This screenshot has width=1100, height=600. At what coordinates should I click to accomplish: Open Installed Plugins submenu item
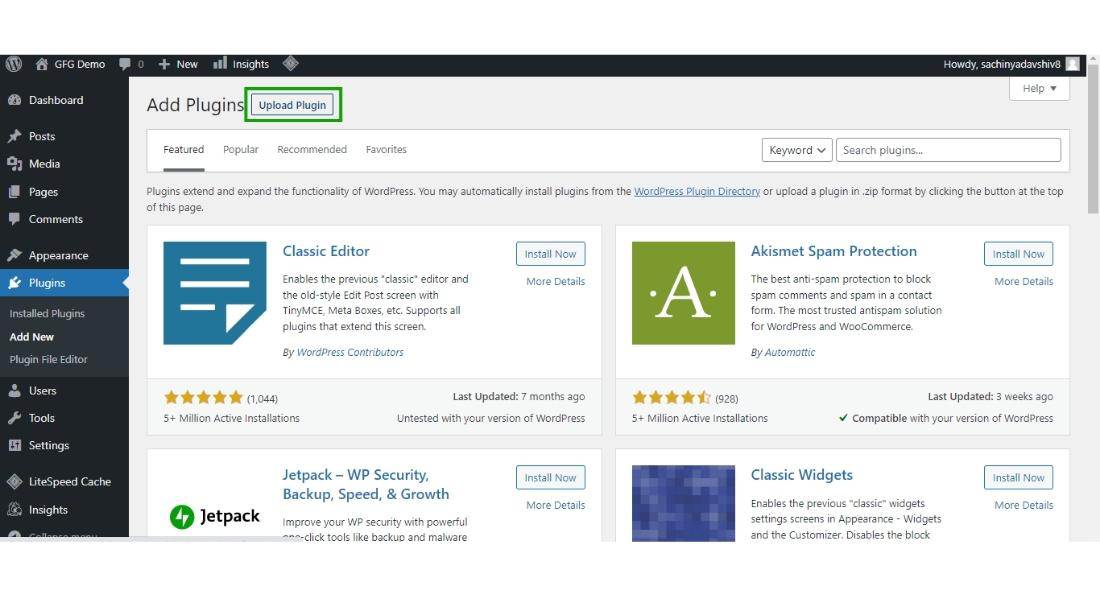tap(47, 313)
